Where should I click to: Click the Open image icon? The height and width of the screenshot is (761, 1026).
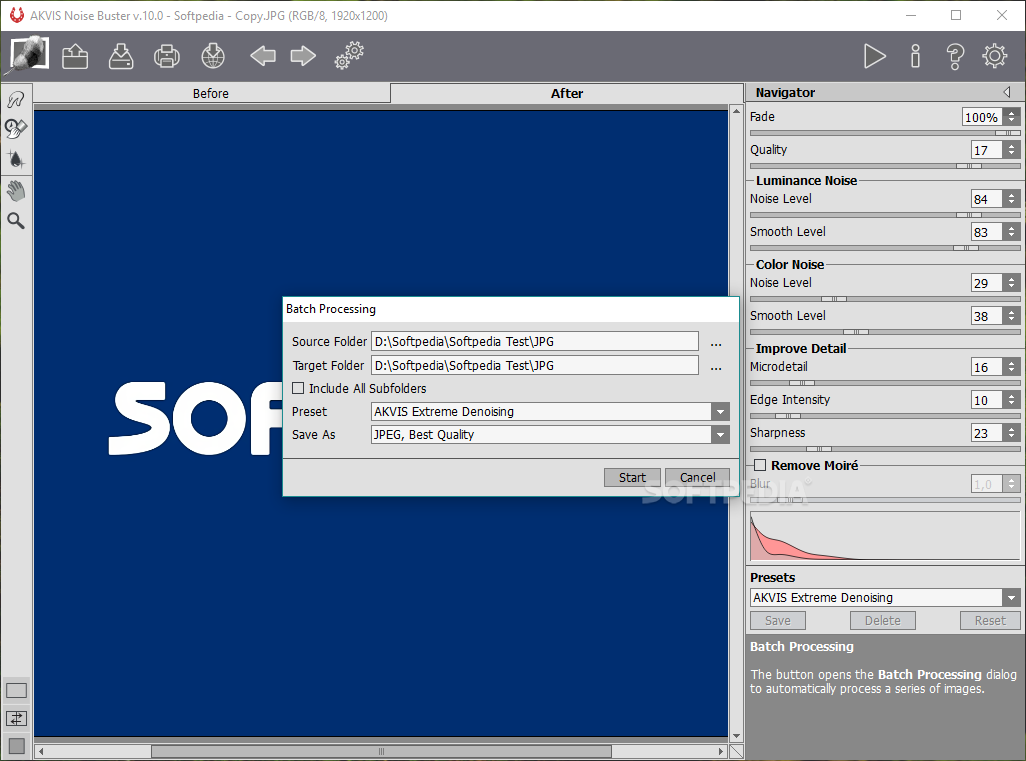pos(75,56)
